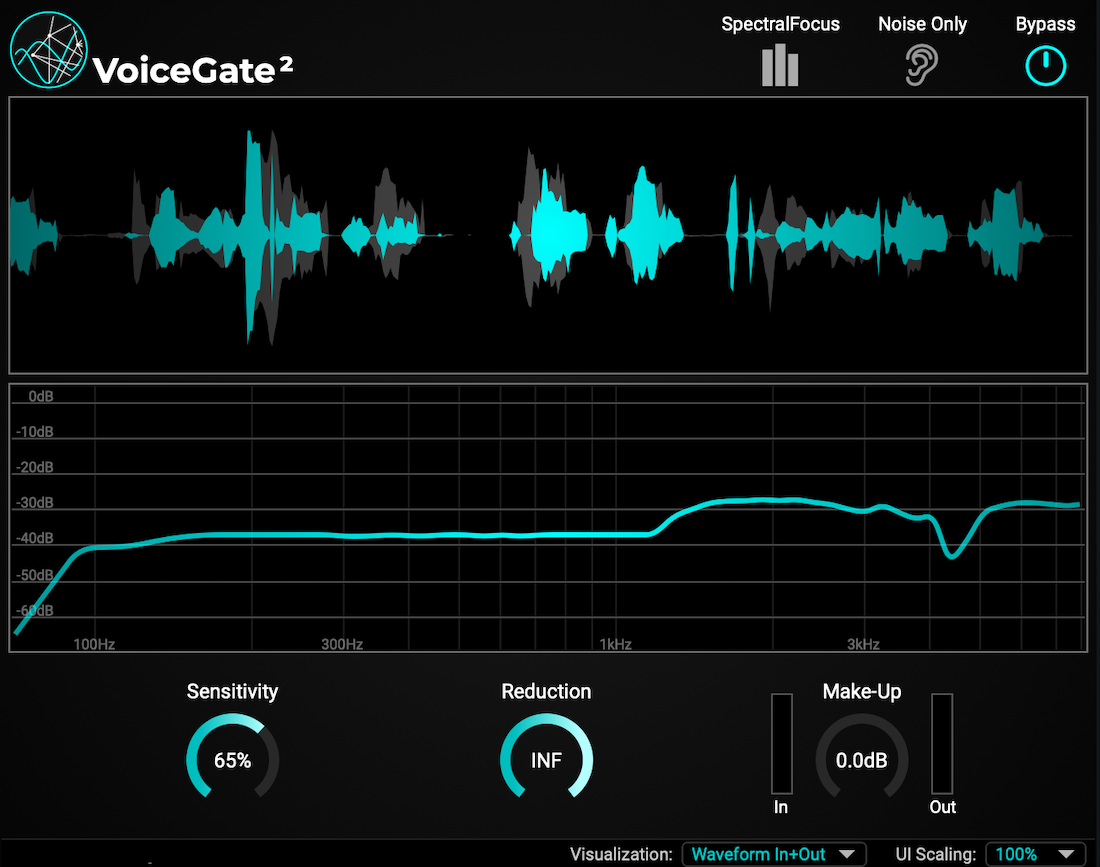Click the Make-Up label above the knob
The width and height of the screenshot is (1100, 867).
point(861,691)
